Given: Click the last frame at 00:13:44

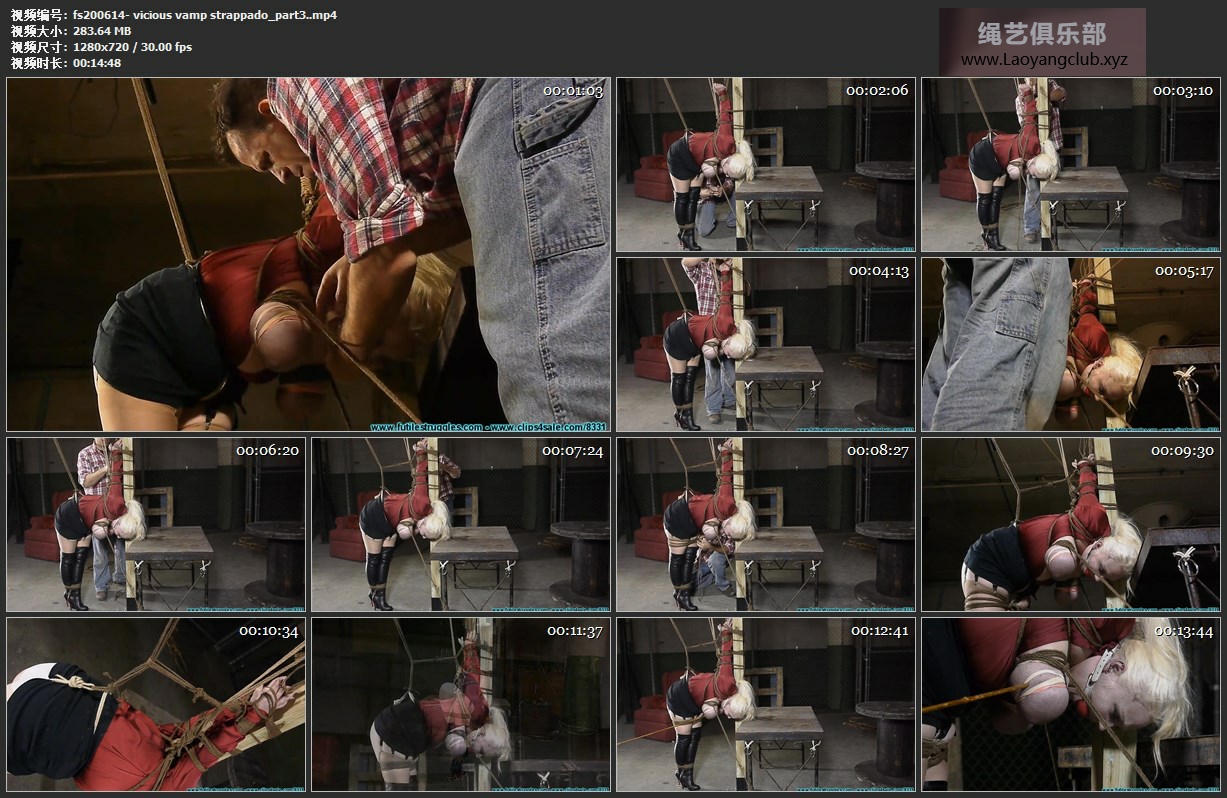Looking at the screenshot, I should [x=1070, y=704].
